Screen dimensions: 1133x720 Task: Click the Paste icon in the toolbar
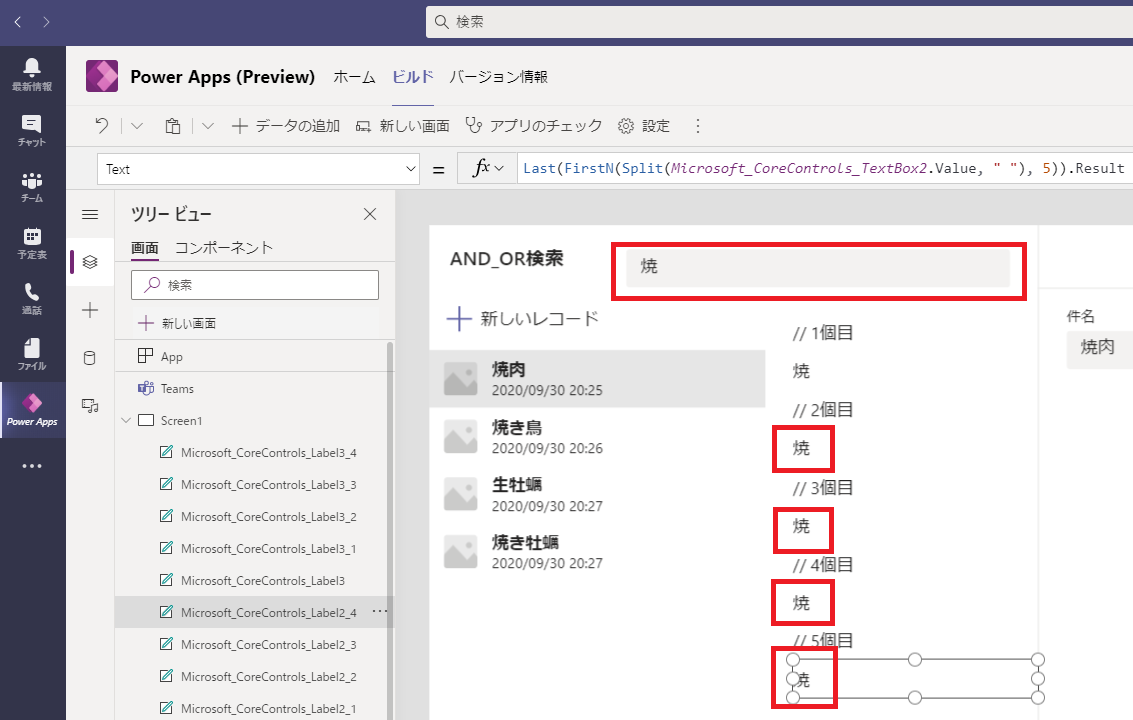point(171,126)
